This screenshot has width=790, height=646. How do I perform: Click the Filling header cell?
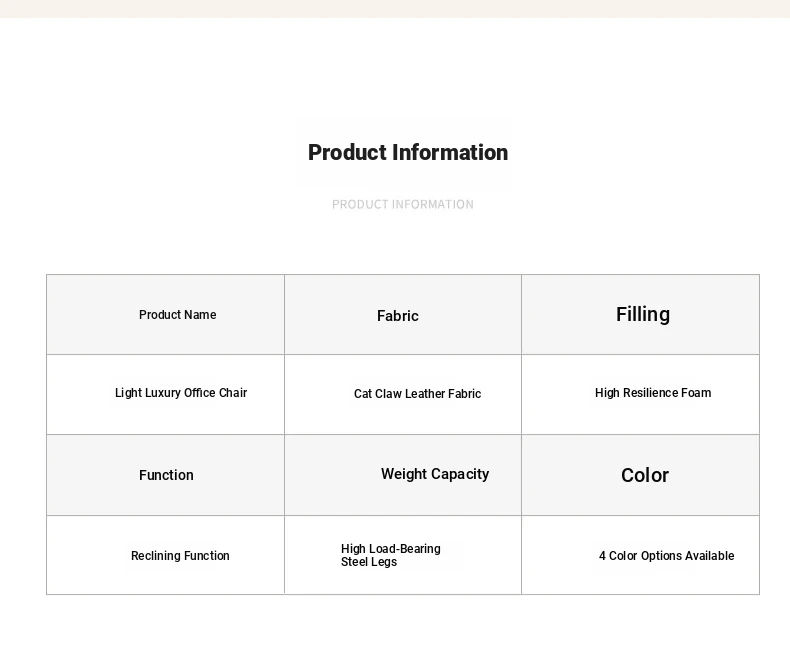coord(640,314)
